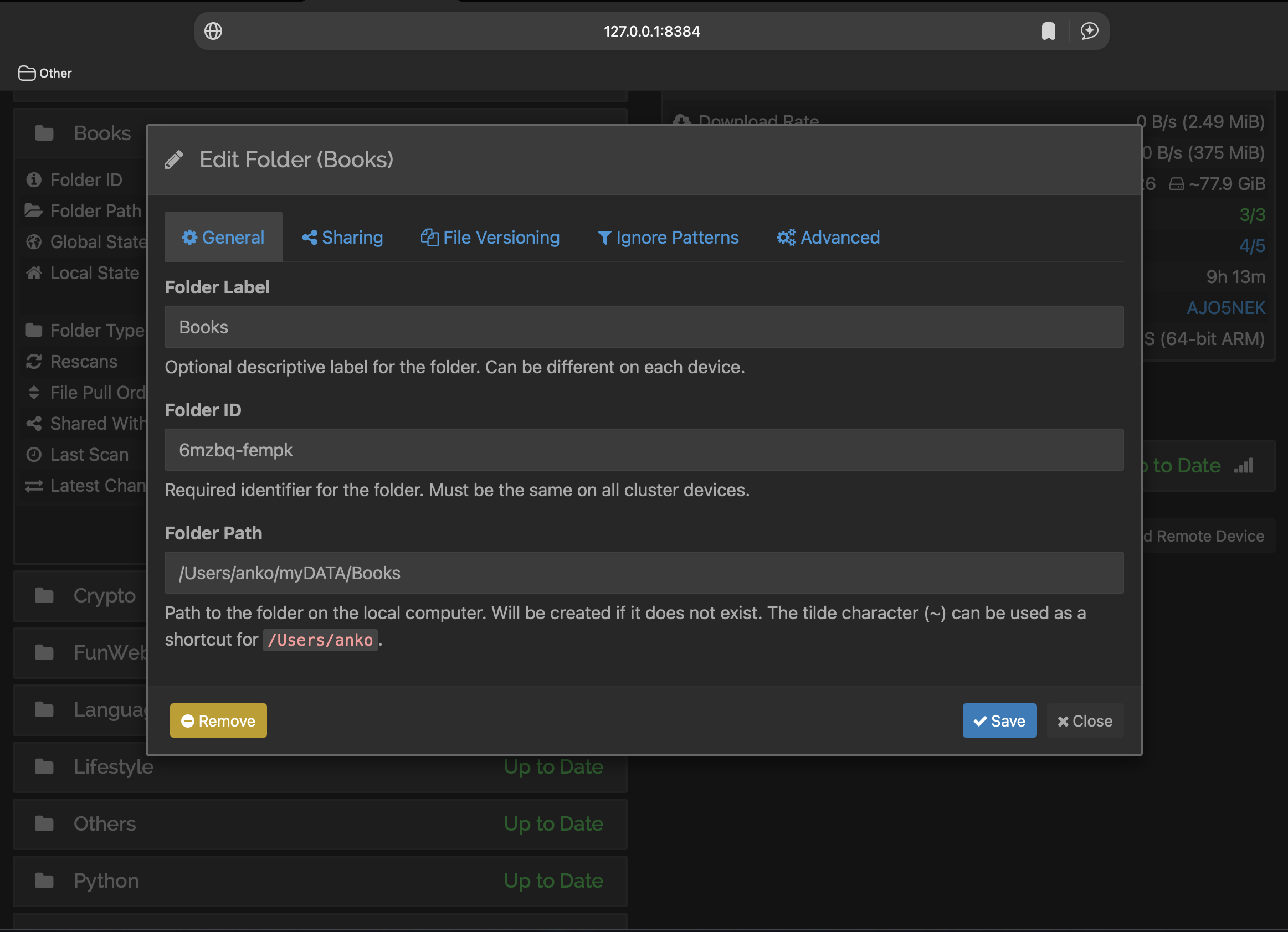1288x932 pixels.
Task: Click the assistant icon beside the bookmark
Action: pos(1089,31)
